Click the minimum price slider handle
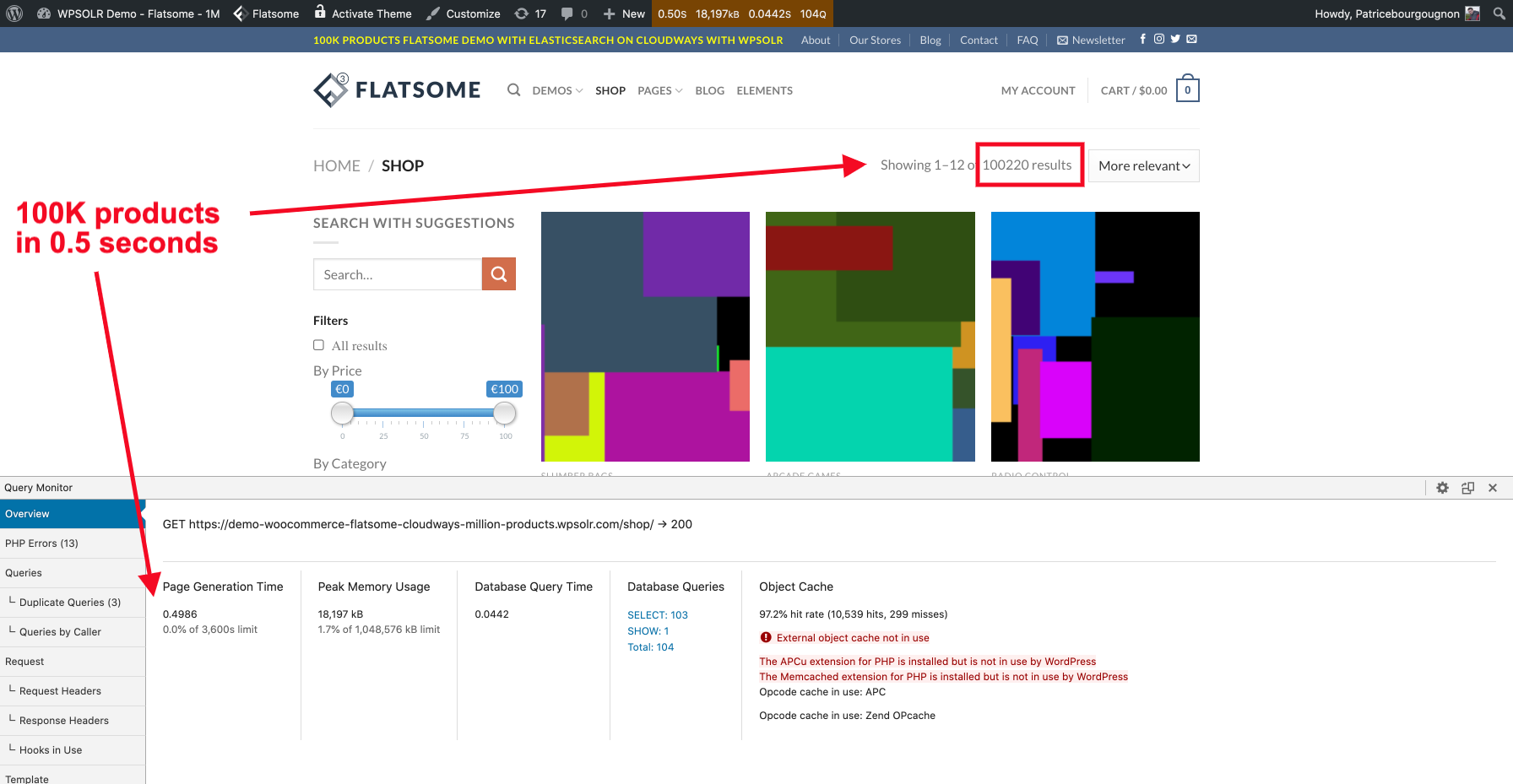Screen dimensions: 1513x784 click(x=343, y=413)
